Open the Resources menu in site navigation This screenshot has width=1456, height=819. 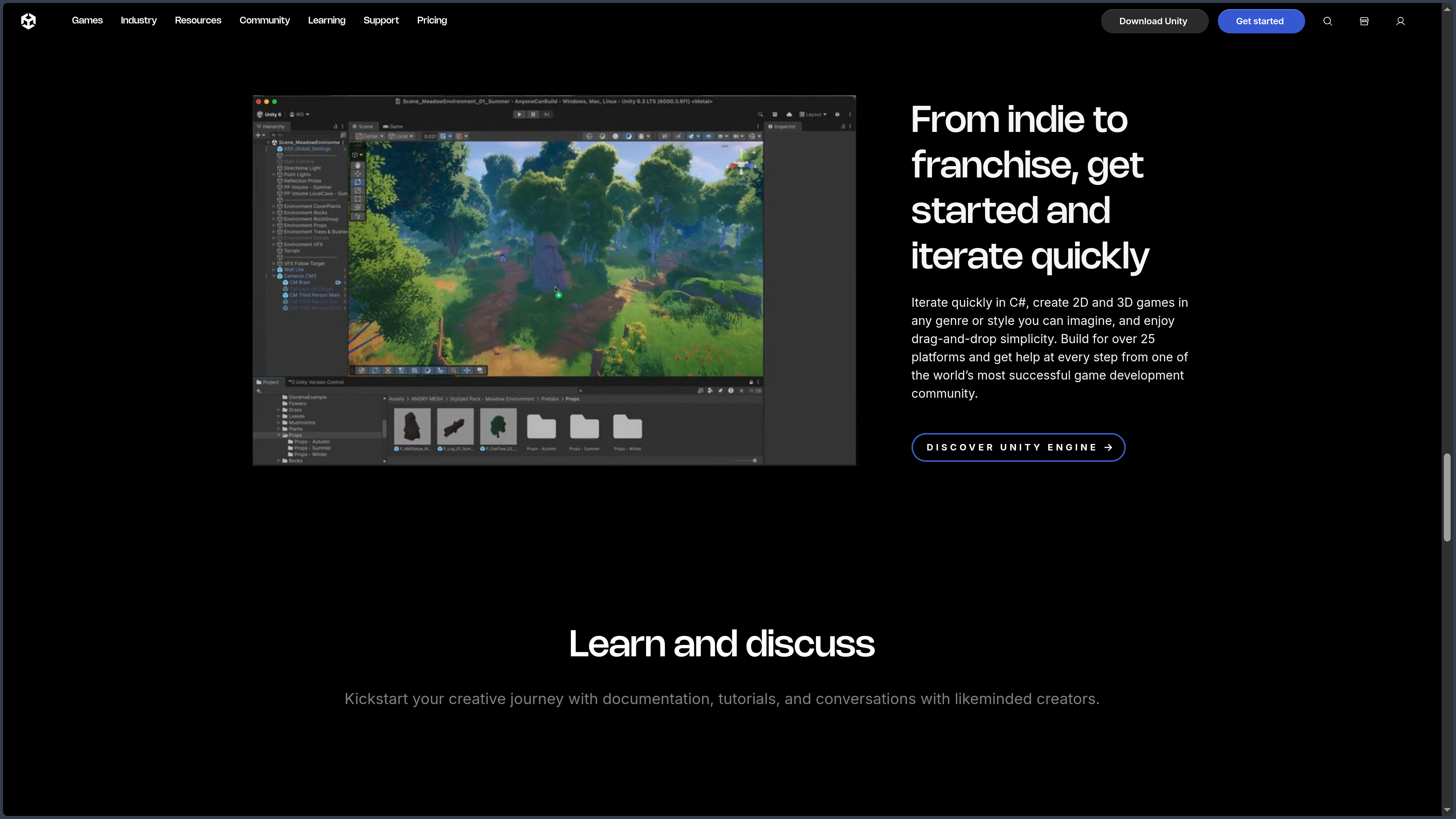[x=198, y=20]
